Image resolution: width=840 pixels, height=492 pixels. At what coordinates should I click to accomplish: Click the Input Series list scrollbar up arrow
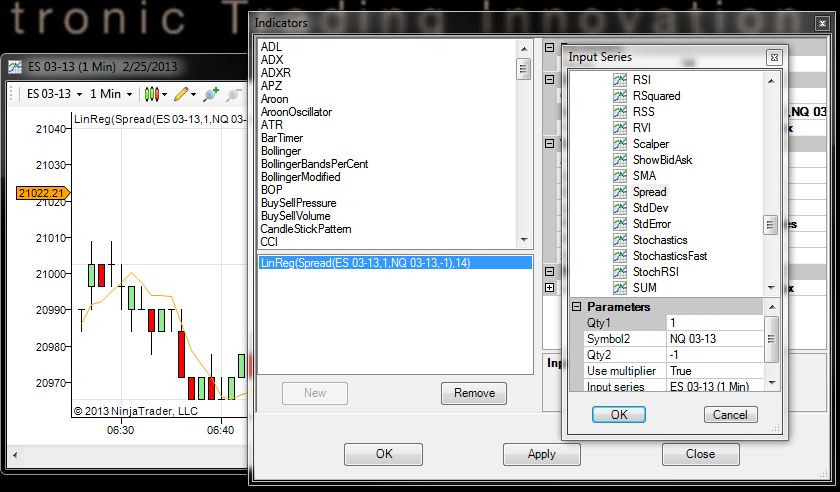tap(771, 81)
